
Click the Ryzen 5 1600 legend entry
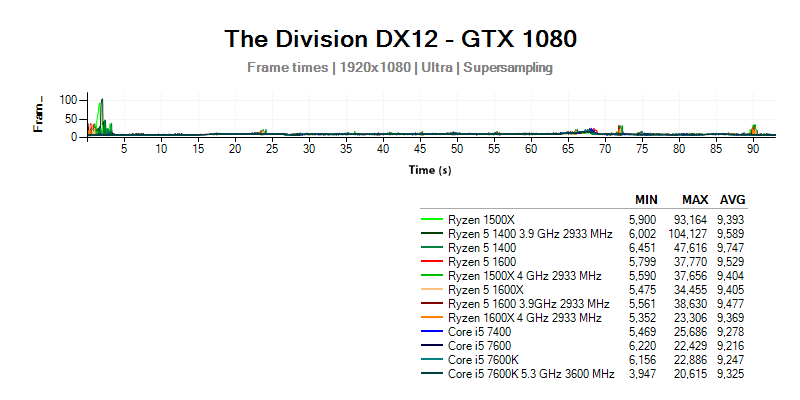482,262
